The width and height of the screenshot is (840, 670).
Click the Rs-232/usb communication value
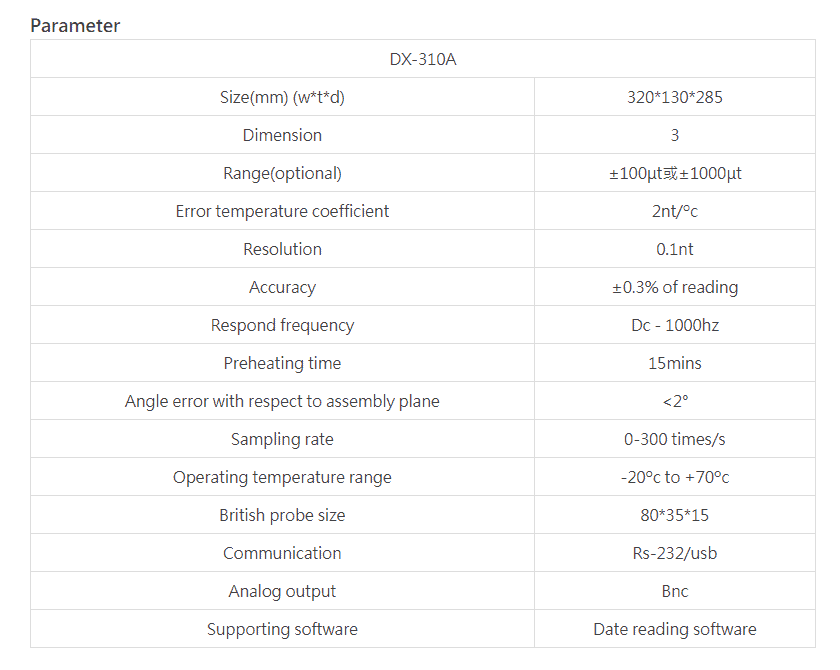click(x=674, y=553)
